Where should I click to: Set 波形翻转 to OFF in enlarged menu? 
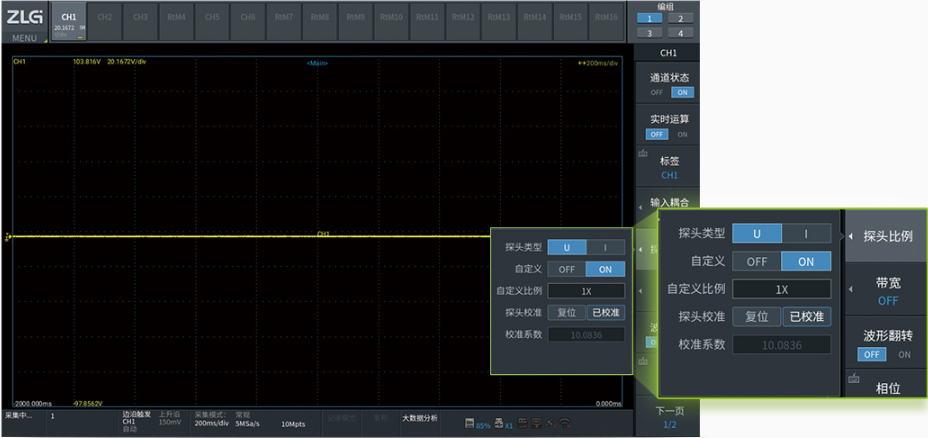(x=872, y=355)
